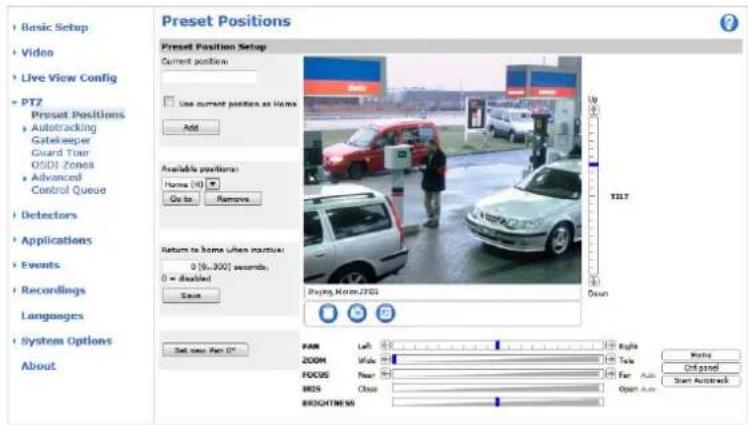Viewport: 748px width, 425px height.
Task: Open the Events menu item
Action: (x=41, y=265)
